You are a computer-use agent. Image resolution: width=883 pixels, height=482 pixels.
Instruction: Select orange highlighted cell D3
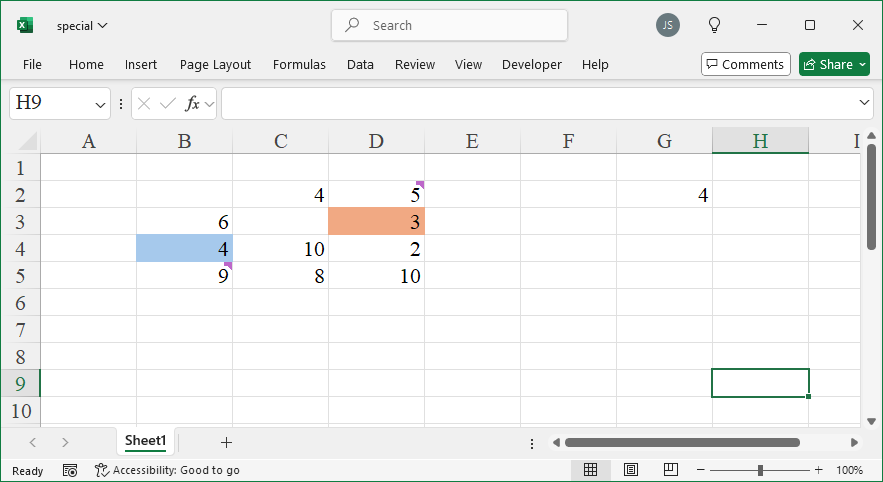376,222
